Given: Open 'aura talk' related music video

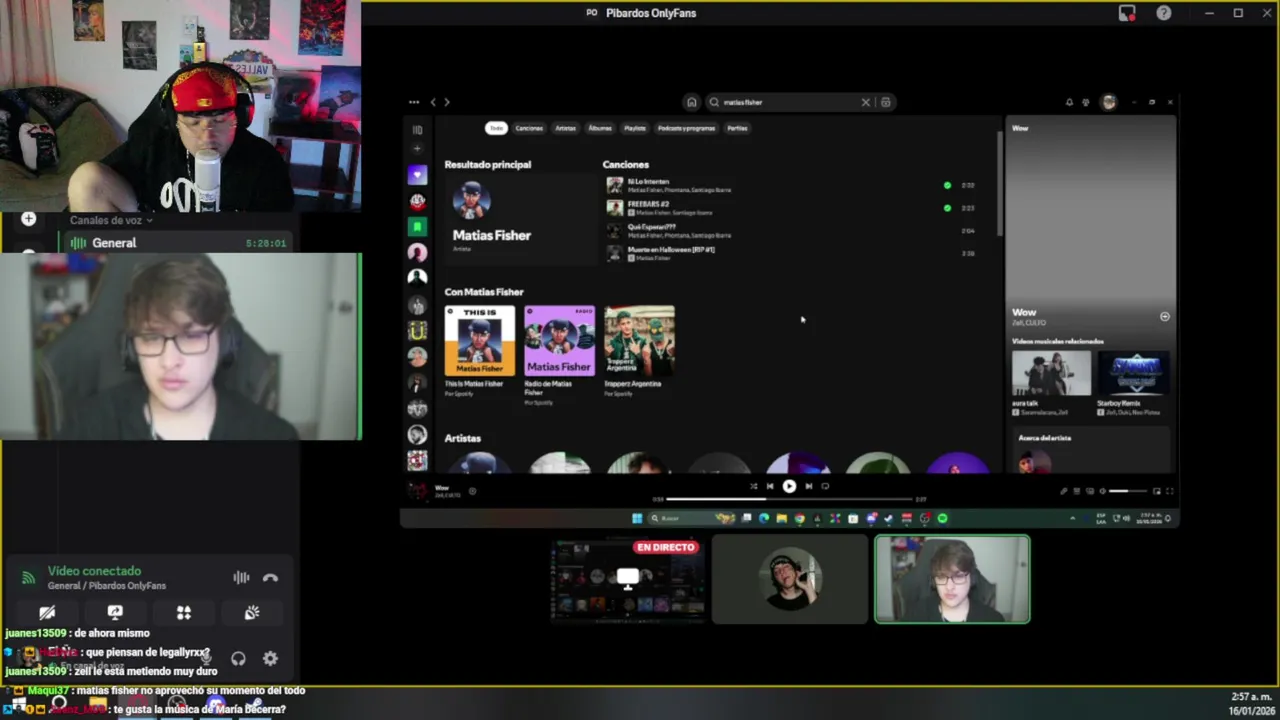Looking at the screenshot, I should coord(1051,373).
